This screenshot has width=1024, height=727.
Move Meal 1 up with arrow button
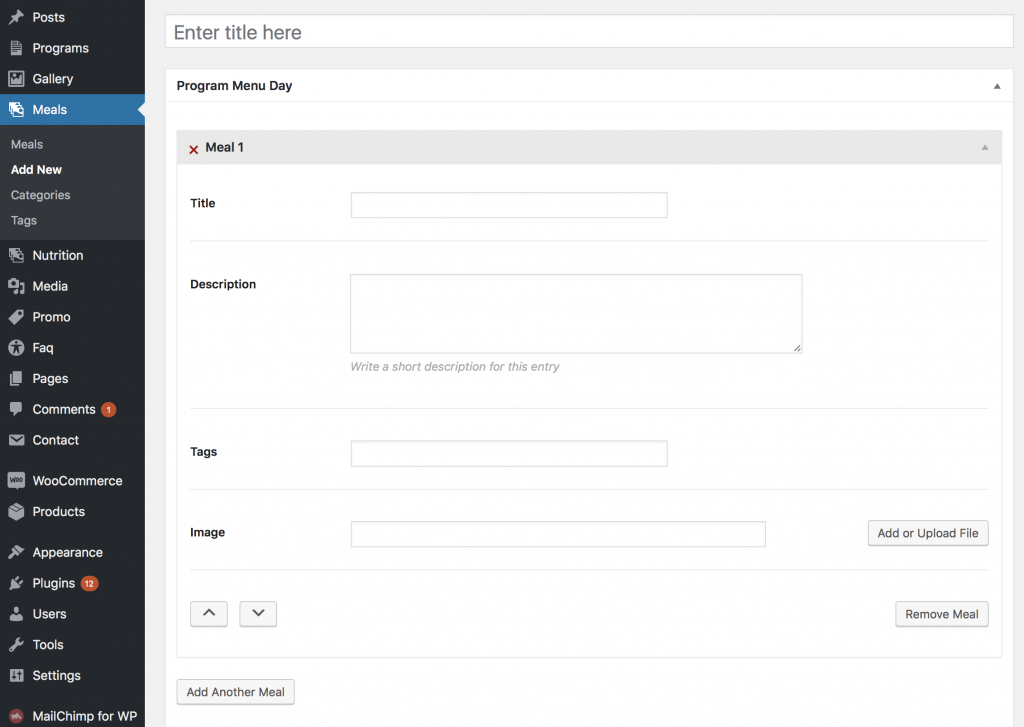click(209, 613)
